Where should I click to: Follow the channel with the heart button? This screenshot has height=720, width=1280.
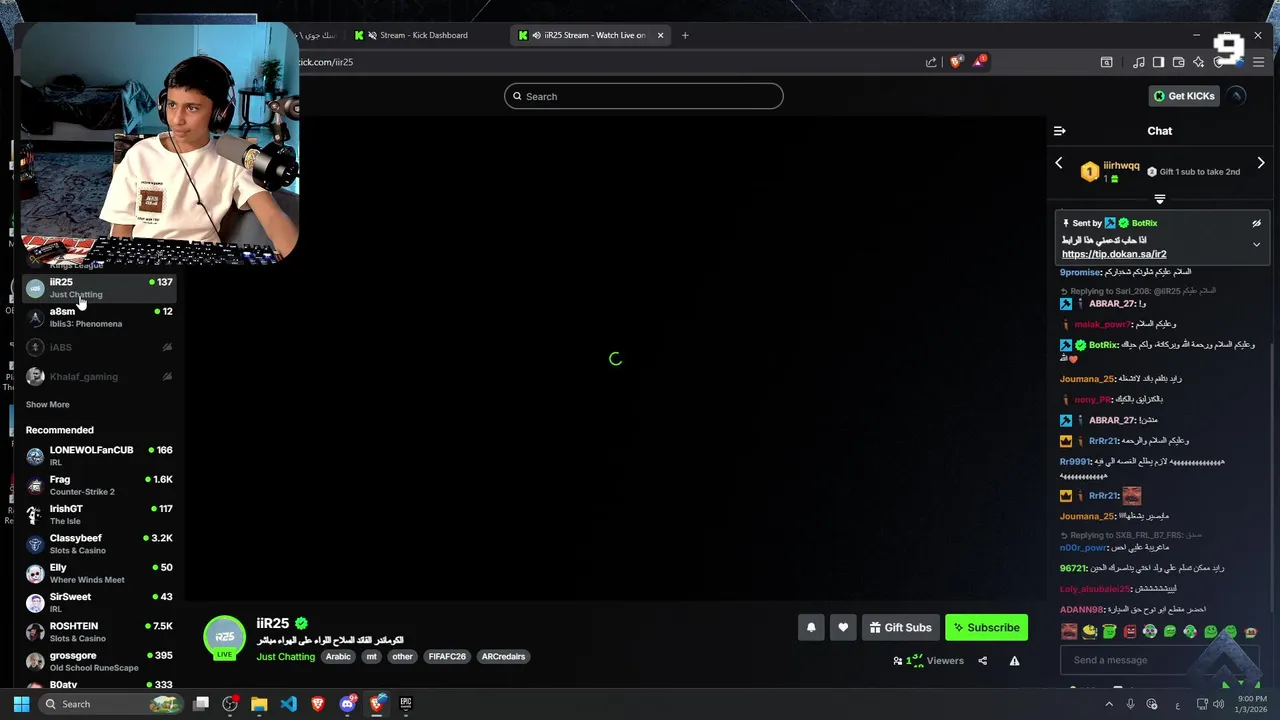[843, 628]
